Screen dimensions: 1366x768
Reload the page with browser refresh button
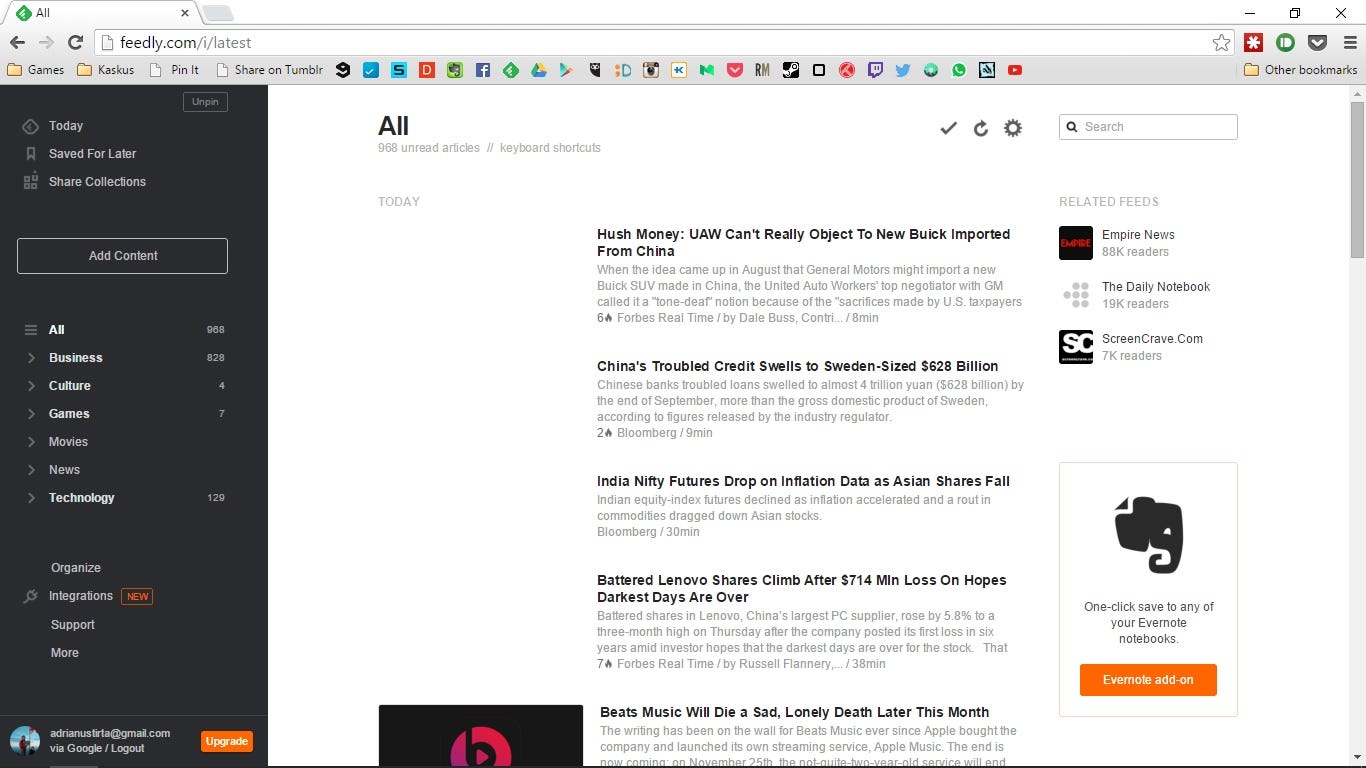75,42
